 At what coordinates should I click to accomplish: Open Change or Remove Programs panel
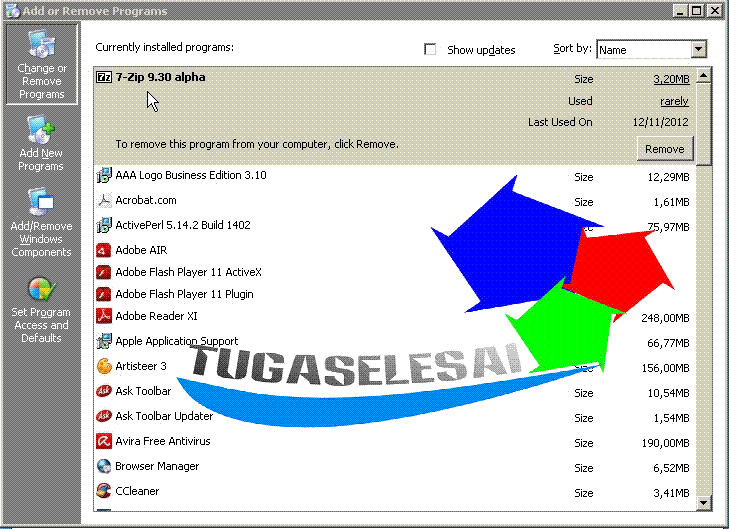tap(42, 64)
